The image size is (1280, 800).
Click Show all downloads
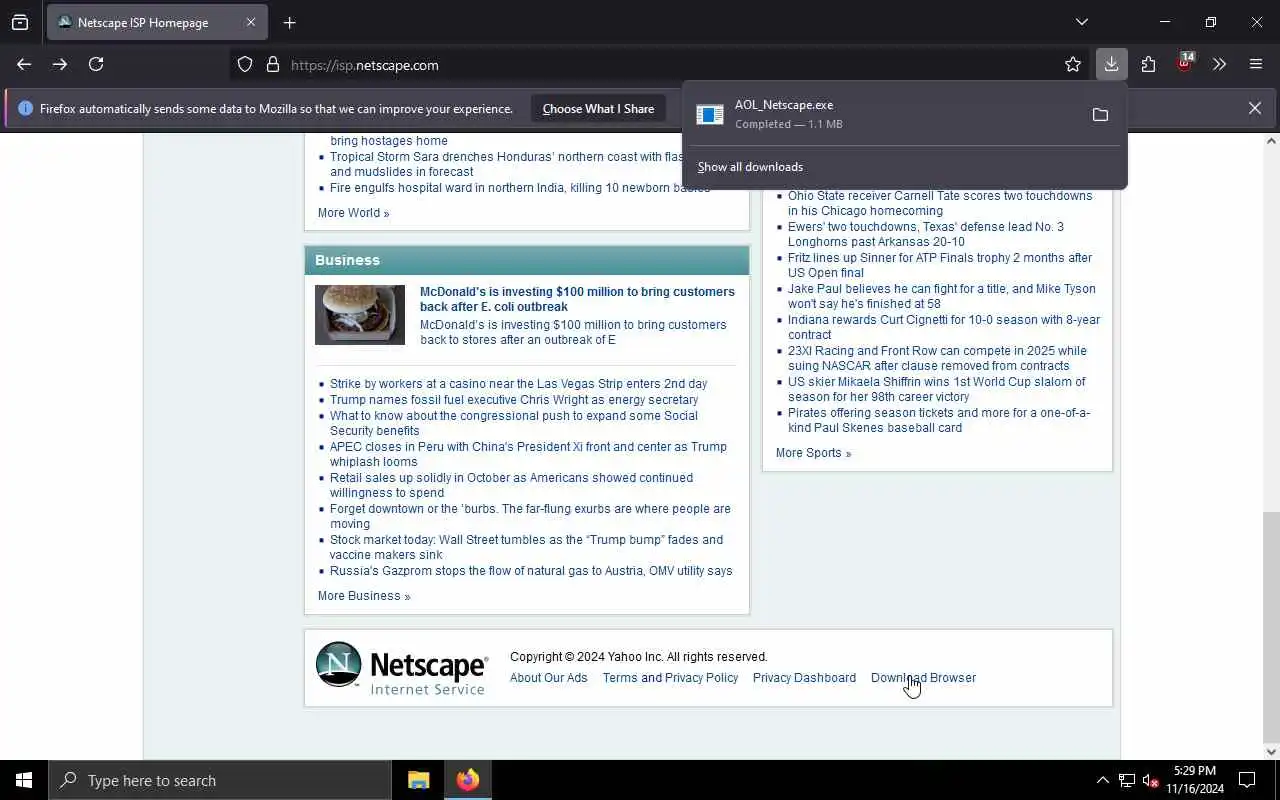[750, 167]
